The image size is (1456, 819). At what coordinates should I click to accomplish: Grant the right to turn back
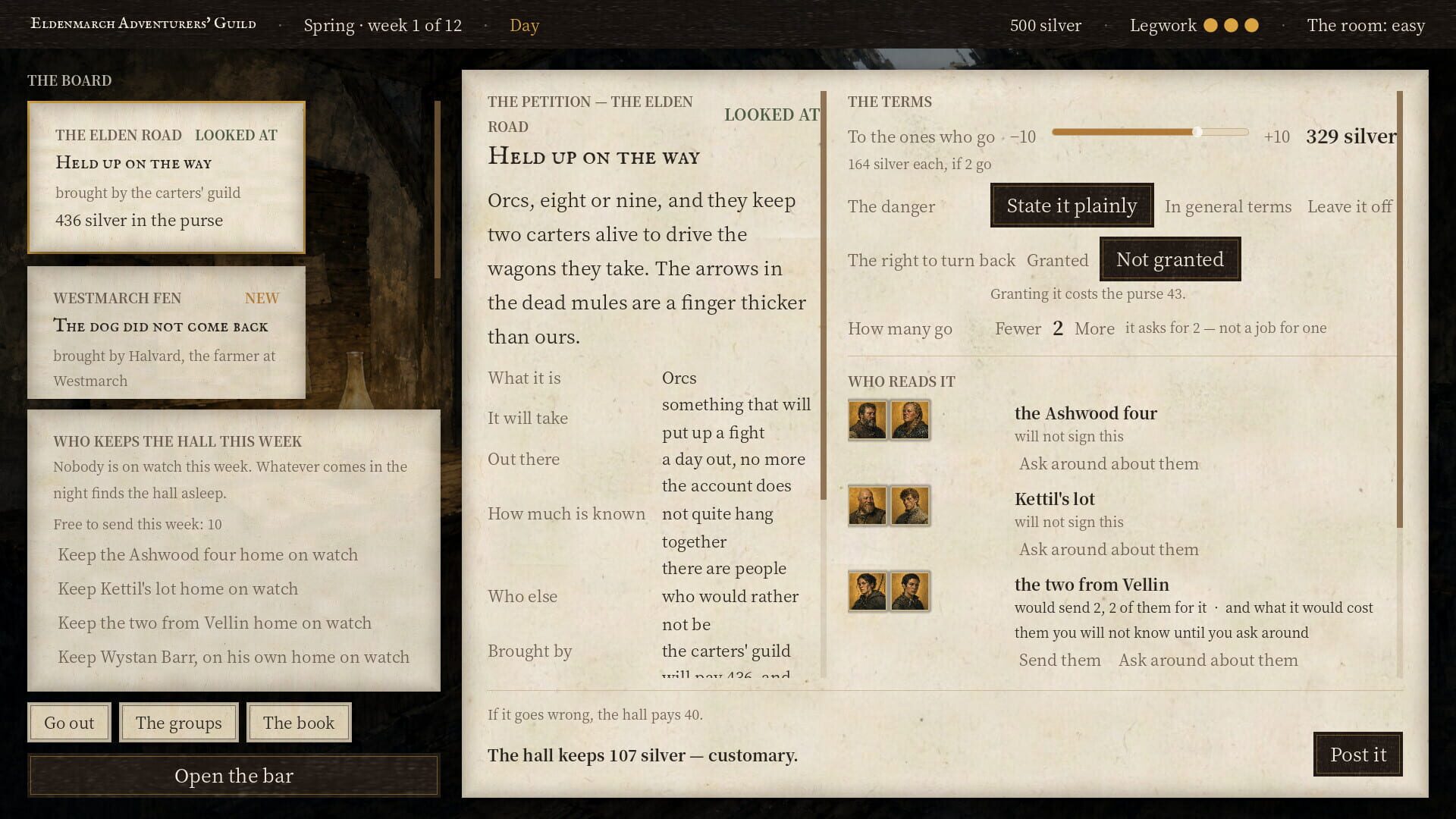click(x=1057, y=260)
